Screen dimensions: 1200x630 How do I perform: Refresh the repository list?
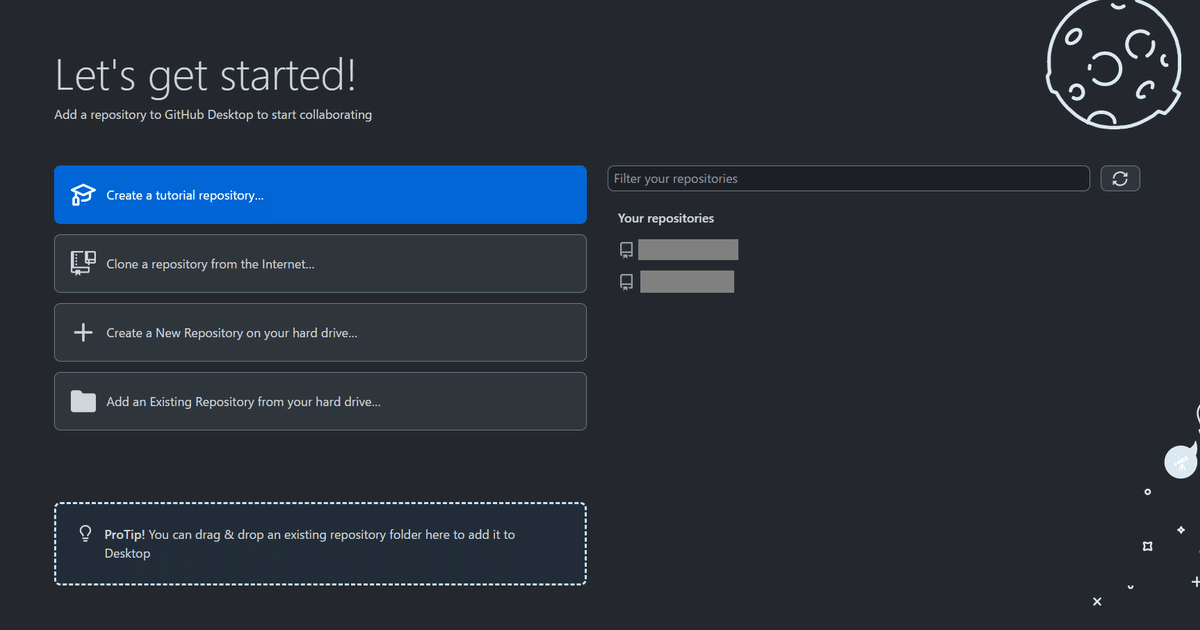coord(1120,179)
